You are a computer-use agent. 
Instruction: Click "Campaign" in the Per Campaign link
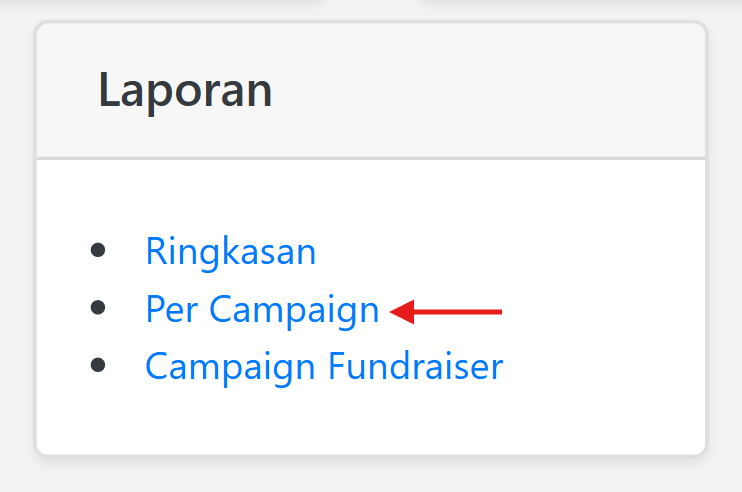pos(294,310)
